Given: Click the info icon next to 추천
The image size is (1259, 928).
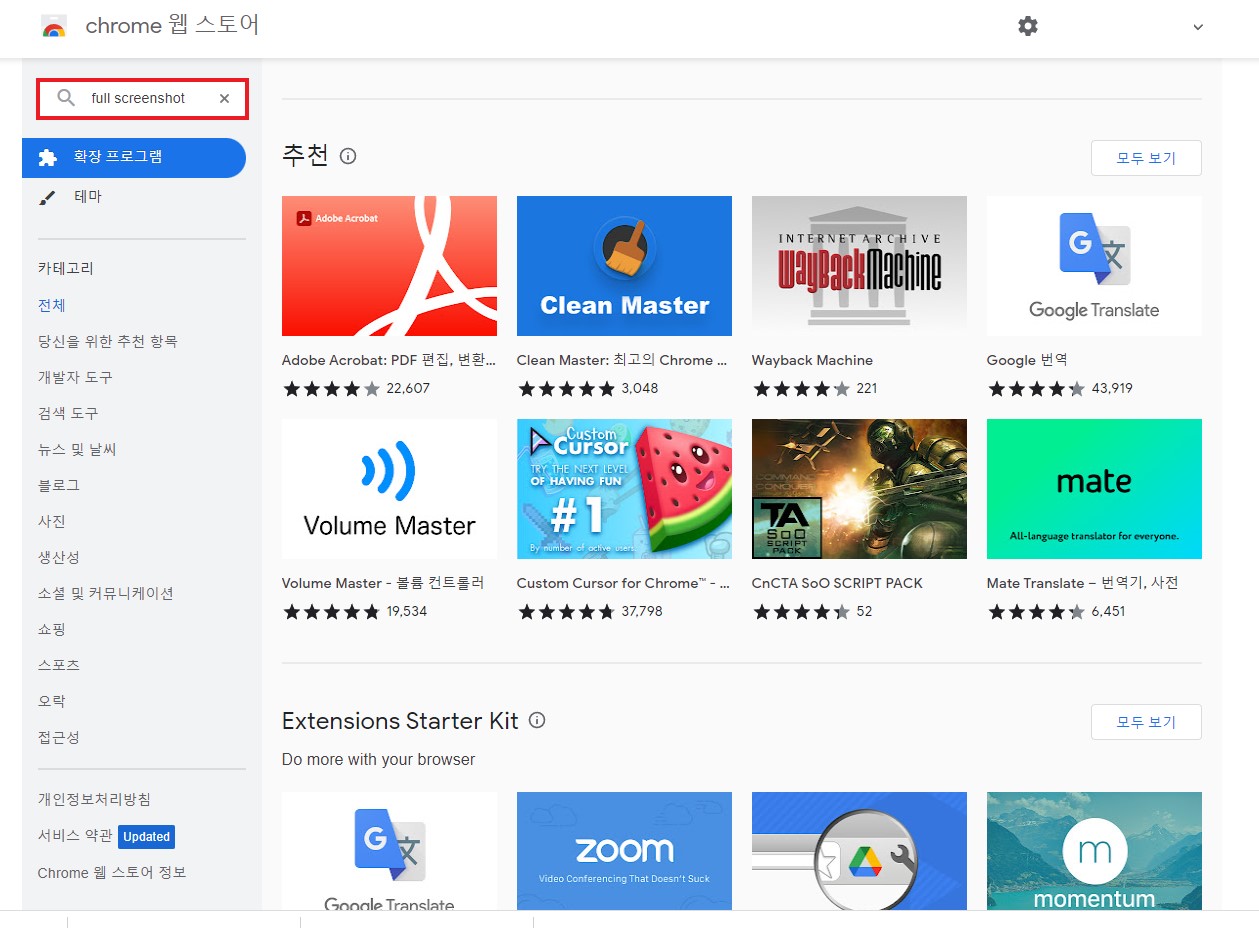Looking at the screenshot, I should [x=348, y=156].
